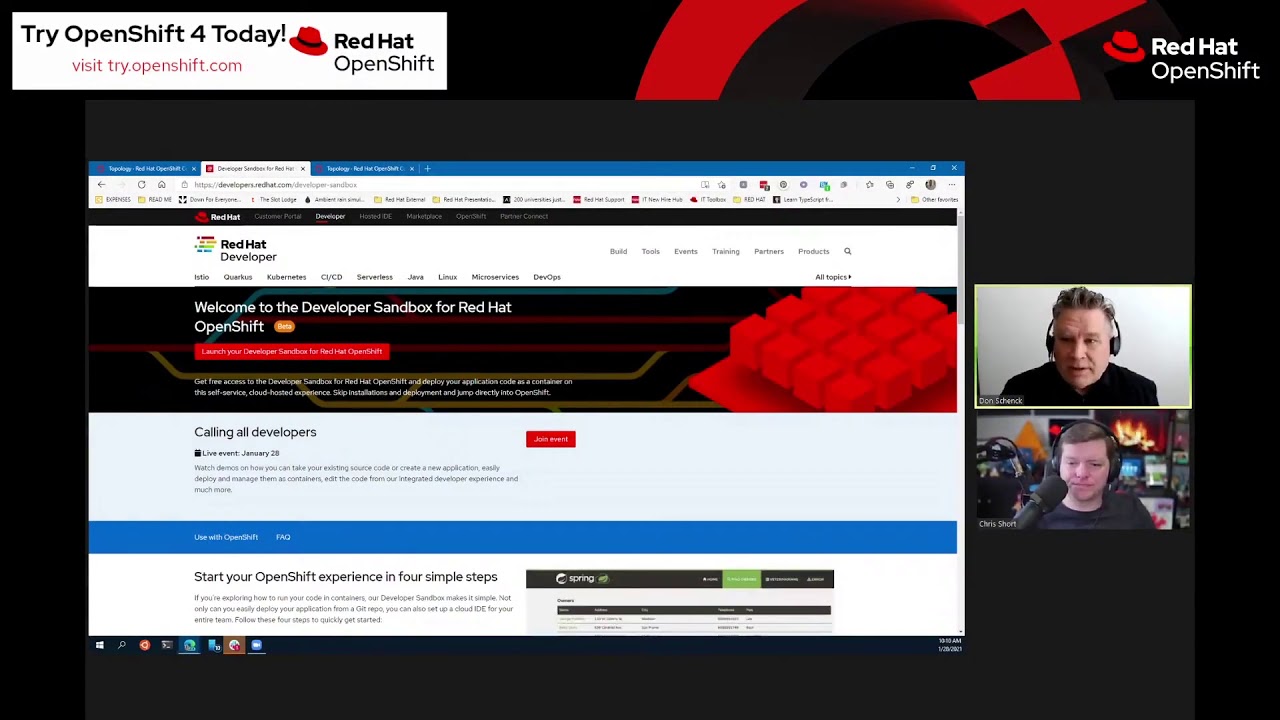Open the Other favorites folder
The width and height of the screenshot is (1280, 720).
934,200
